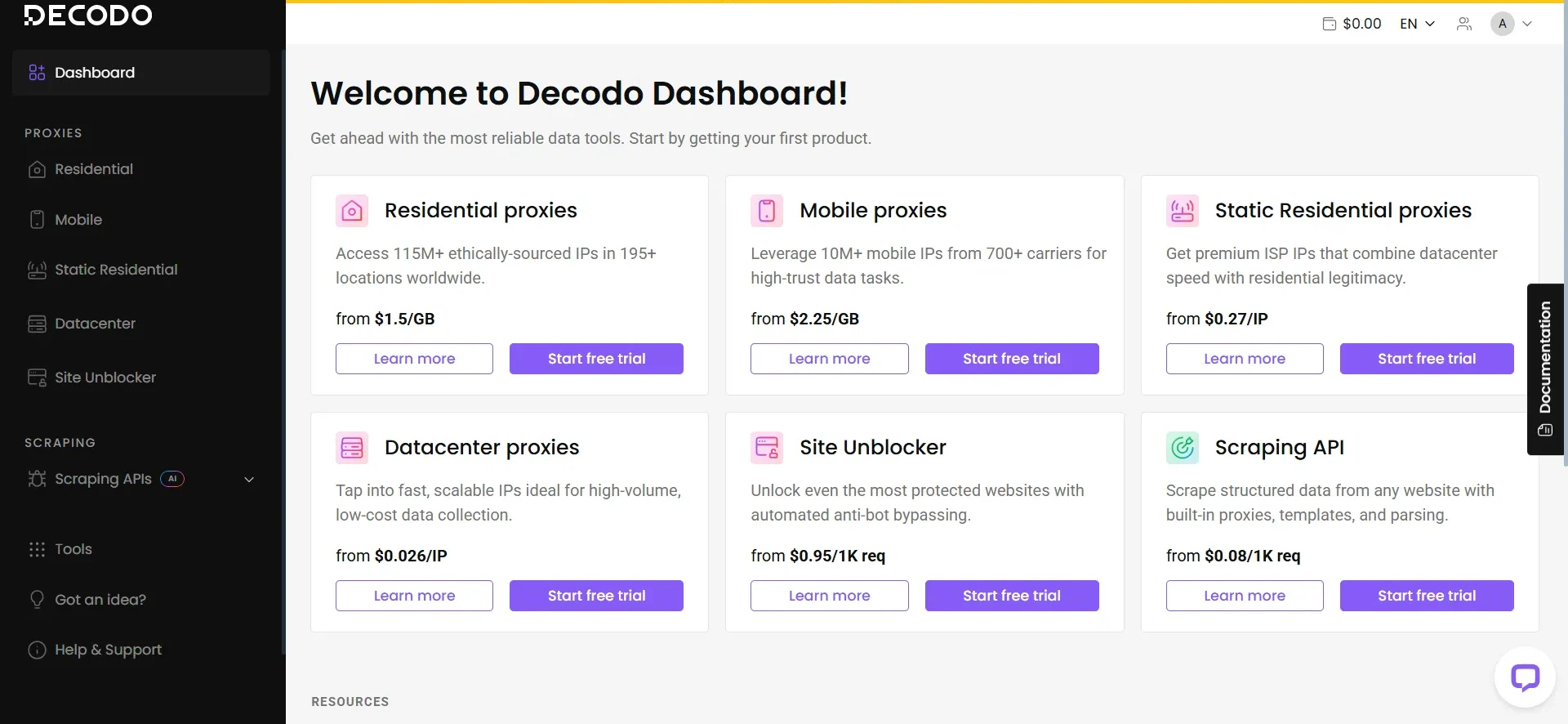Viewport: 1568px width, 724px height.
Task: Select the Site Unblocker lock icon
Action: pos(38,377)
